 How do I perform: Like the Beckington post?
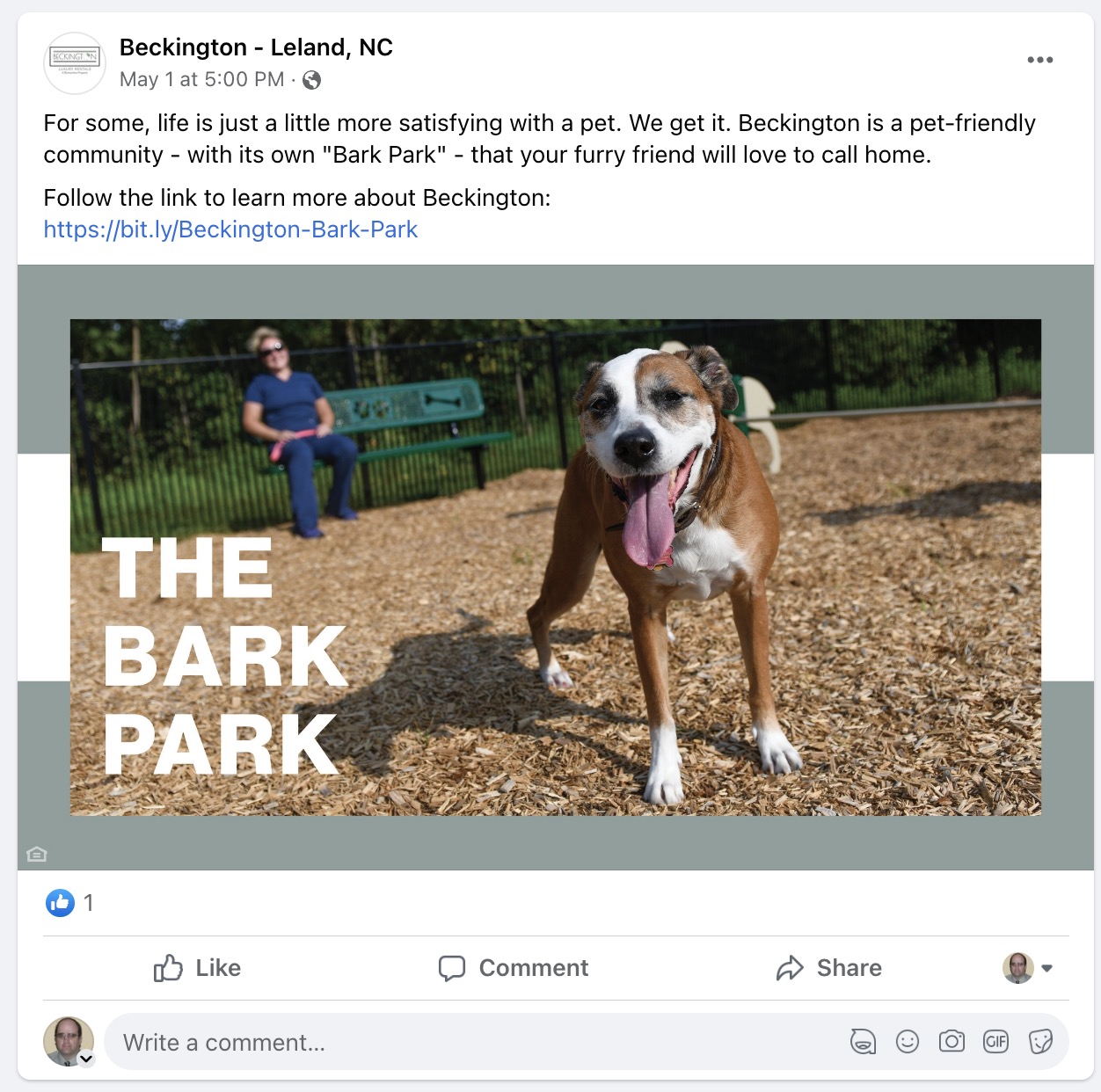pos(197,968)
